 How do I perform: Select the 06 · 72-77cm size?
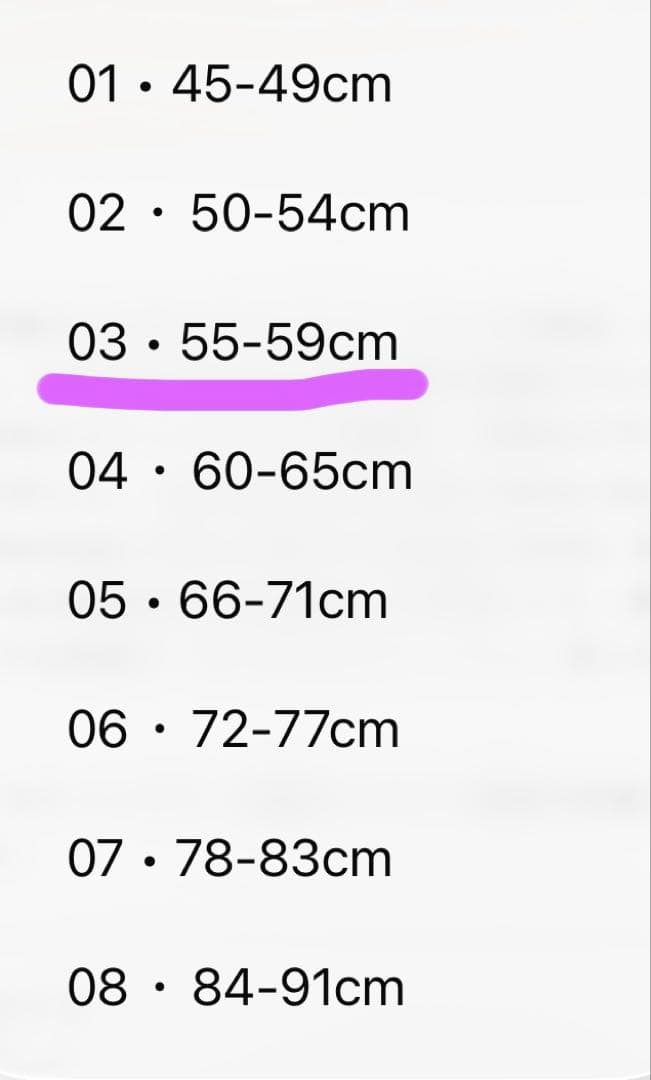[x=233, y=730]
